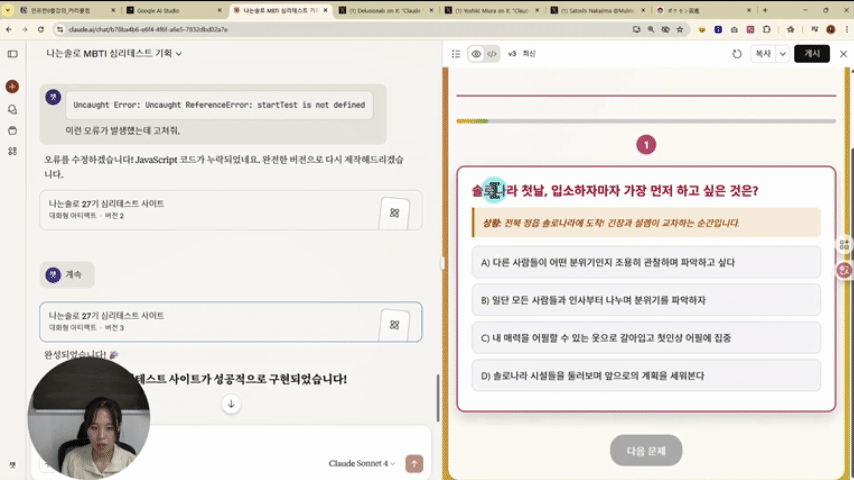Click the Uncaught ReferenceError code text
The width and height of the screenshot is (854, 480).
point(219,105)
